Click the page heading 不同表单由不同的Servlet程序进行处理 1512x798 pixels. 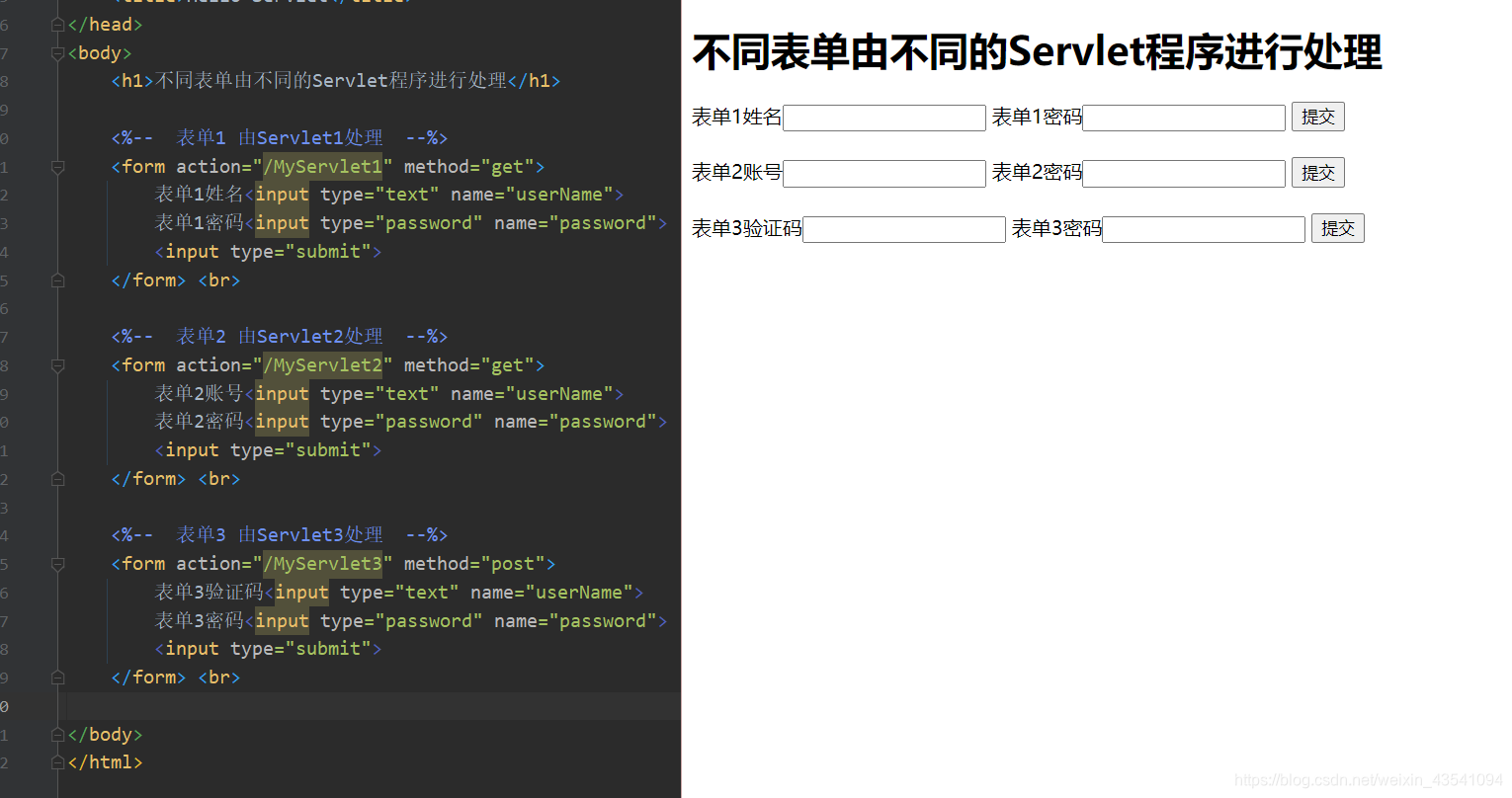1037,52
